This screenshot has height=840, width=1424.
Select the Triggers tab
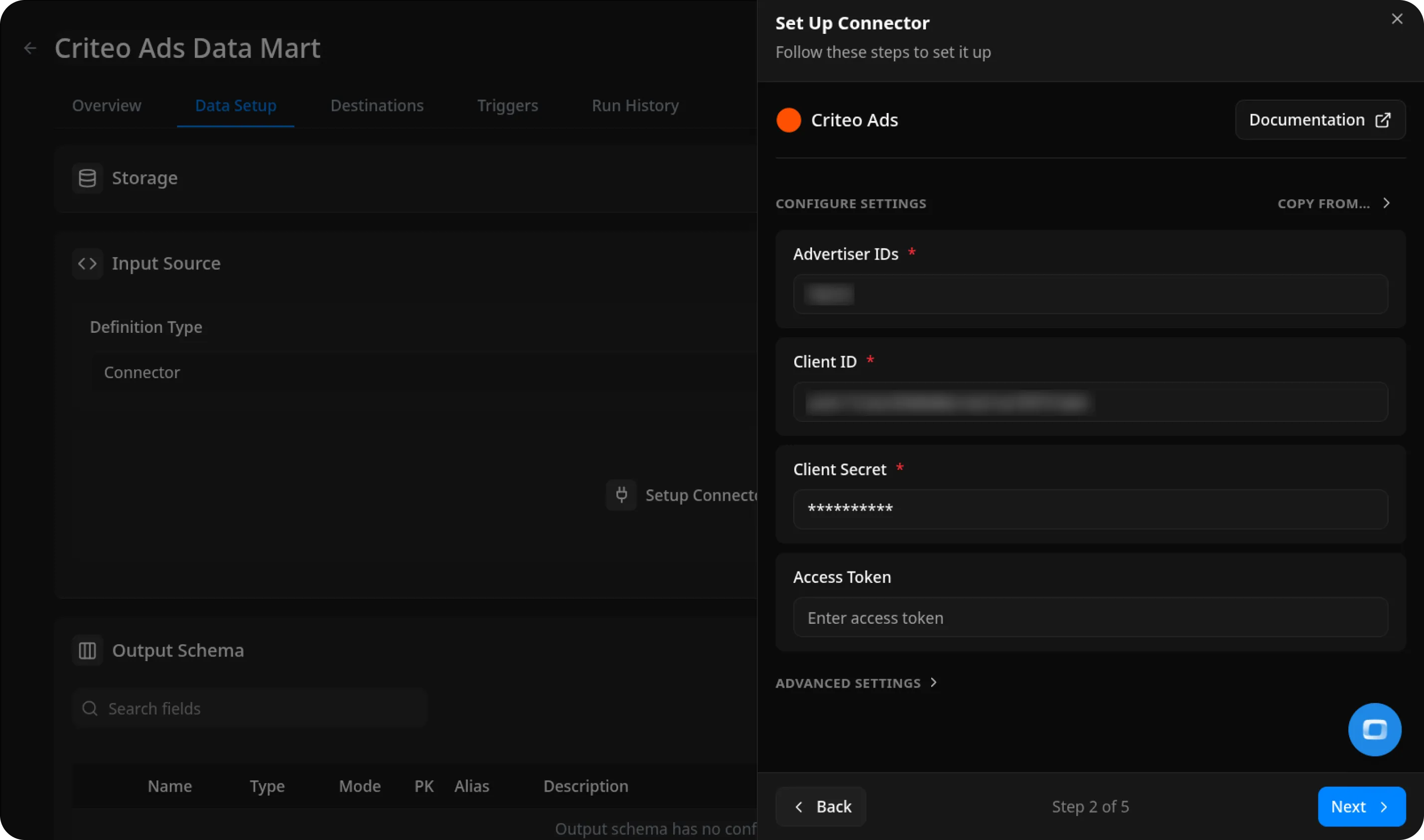coord(507,105)
